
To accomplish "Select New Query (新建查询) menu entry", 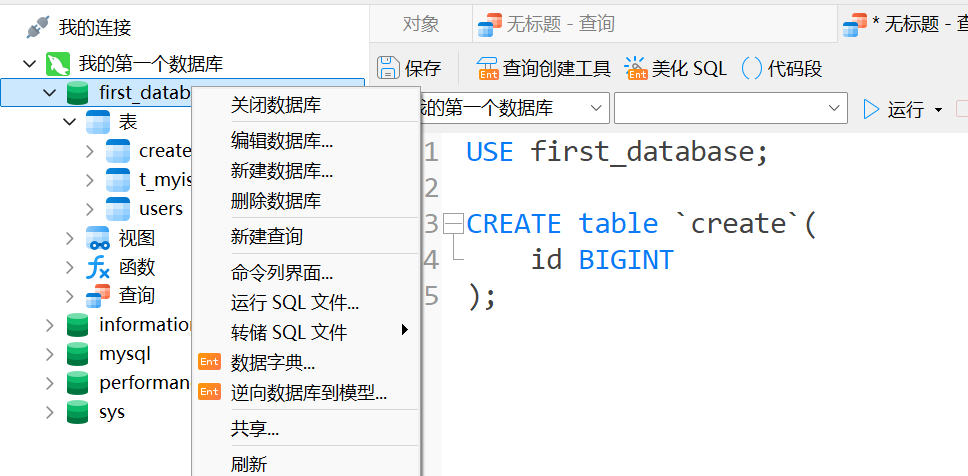I will [267, 237].
